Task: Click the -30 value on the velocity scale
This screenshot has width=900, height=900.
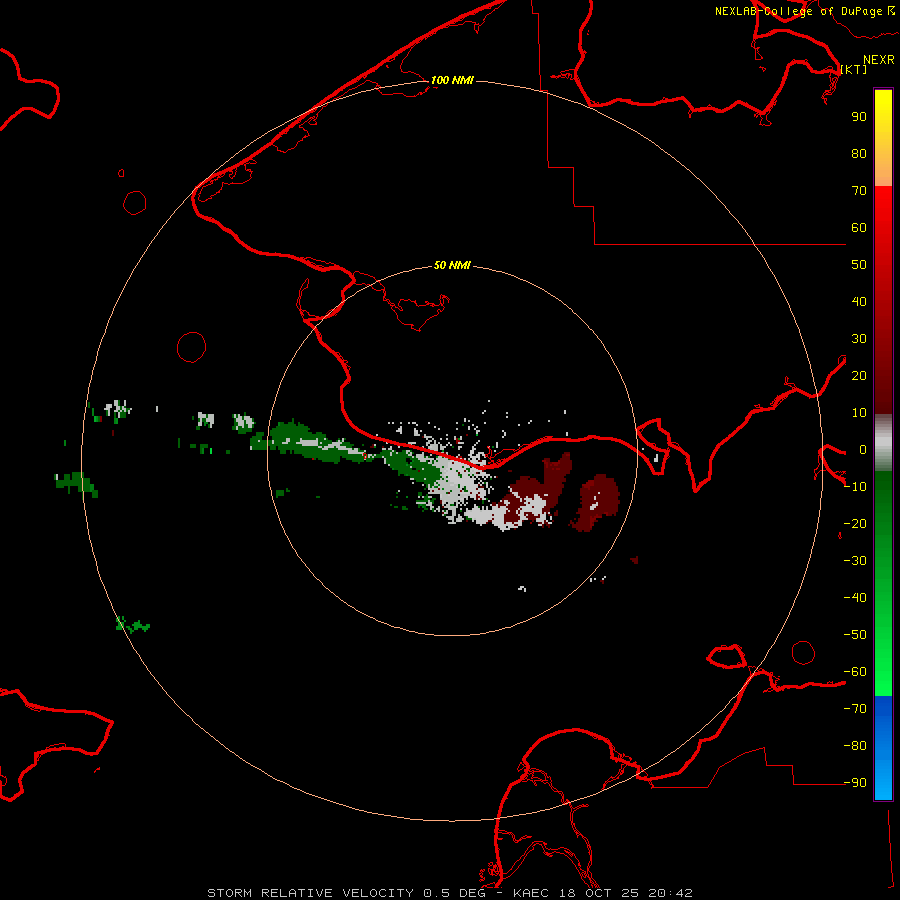Action: (855, 561)
